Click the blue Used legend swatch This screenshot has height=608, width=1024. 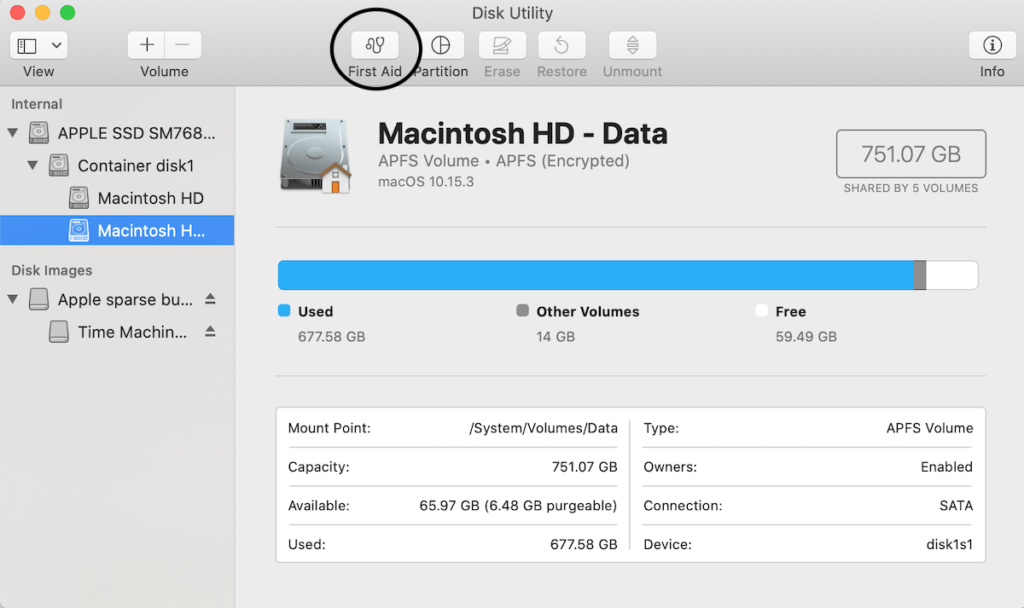(284, 310)
